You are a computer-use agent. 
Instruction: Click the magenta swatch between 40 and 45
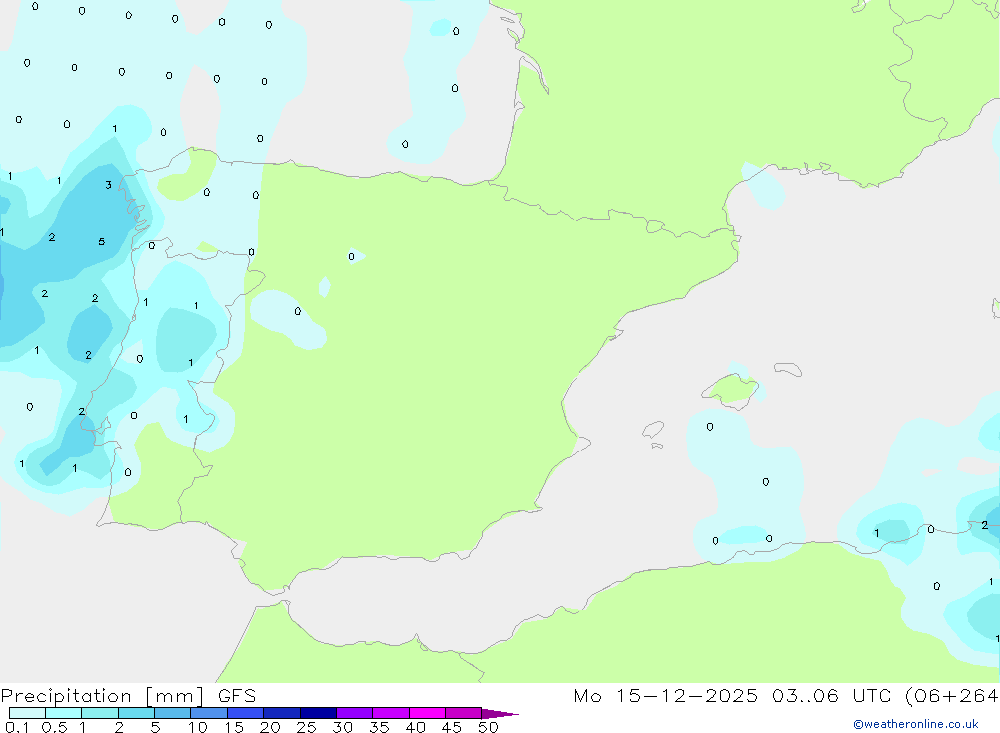[427, 713]
